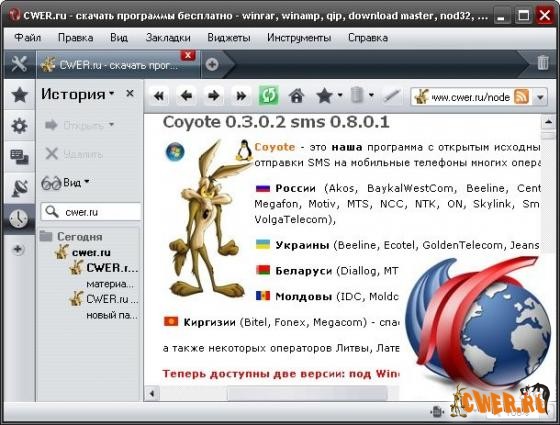
Task: Click the Opera logo in title bar
Action: (15, 15)
